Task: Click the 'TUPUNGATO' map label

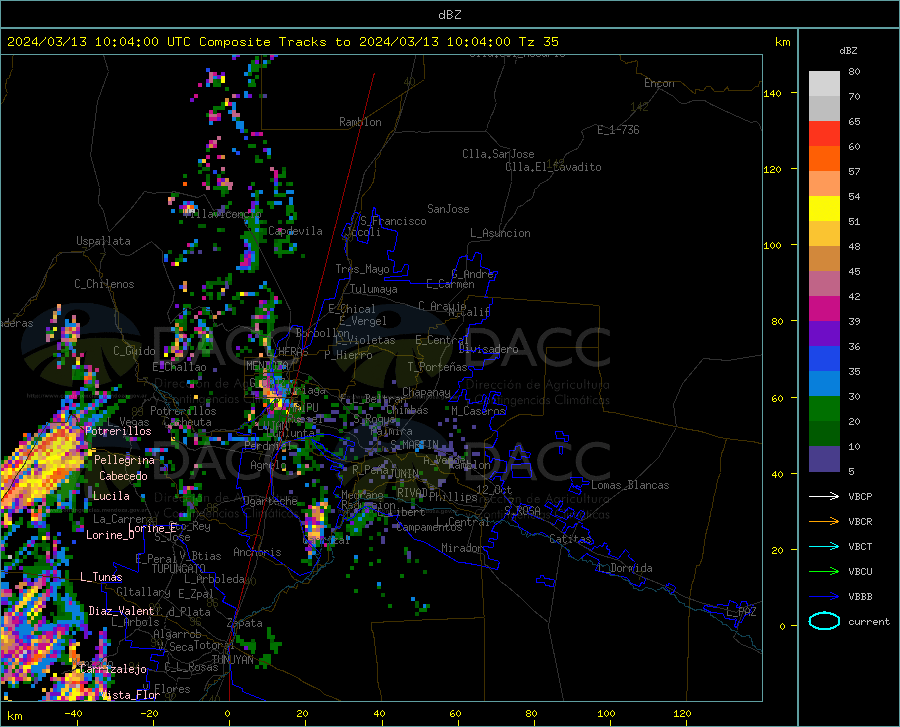Action: pos(179,569)
